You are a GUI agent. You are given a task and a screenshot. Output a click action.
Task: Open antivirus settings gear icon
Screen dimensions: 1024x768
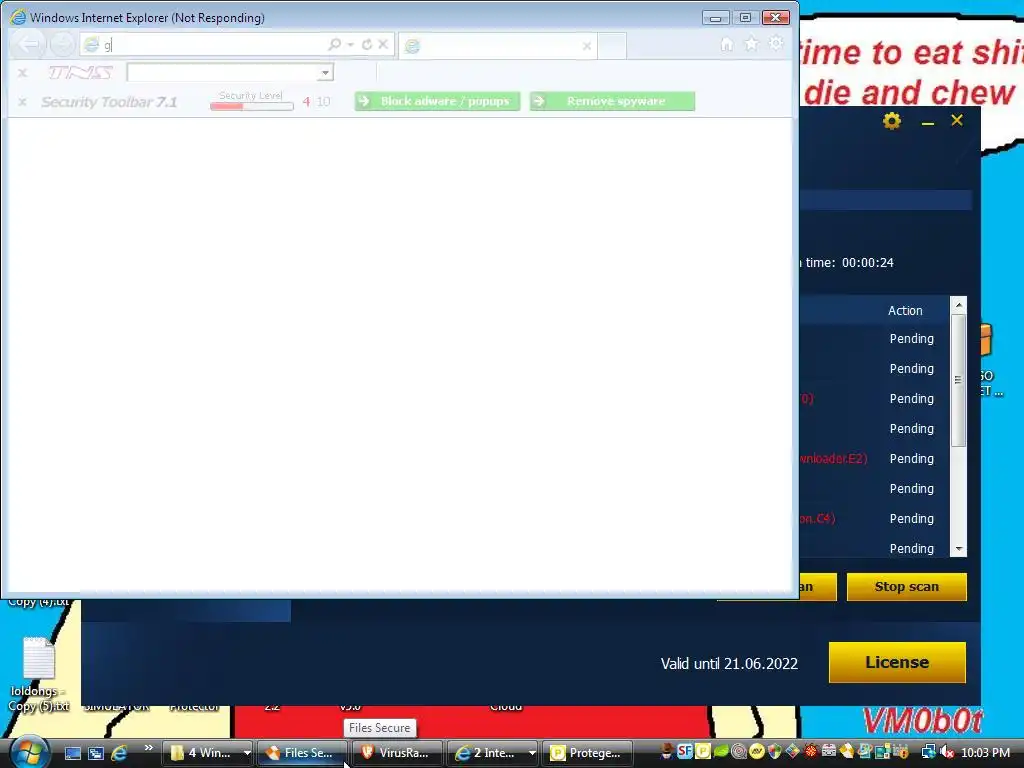891,121
